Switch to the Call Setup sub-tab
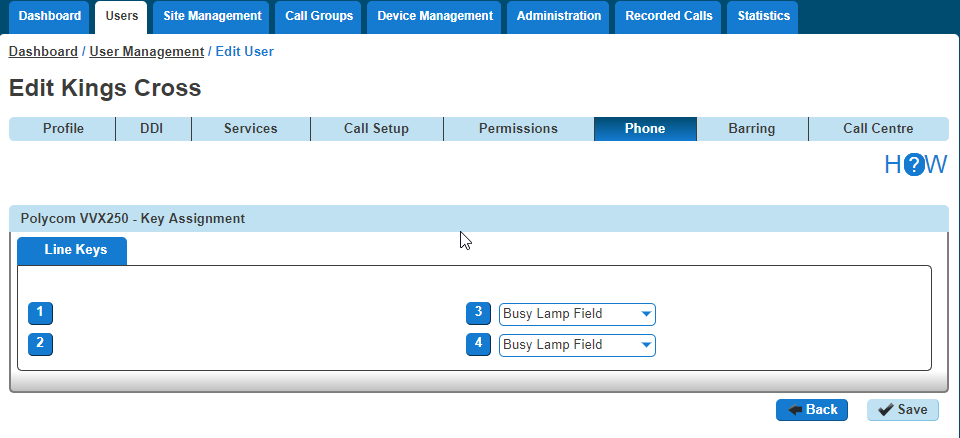Image resolution: width=960 pixels, height=438 pixels. point(377,129)
